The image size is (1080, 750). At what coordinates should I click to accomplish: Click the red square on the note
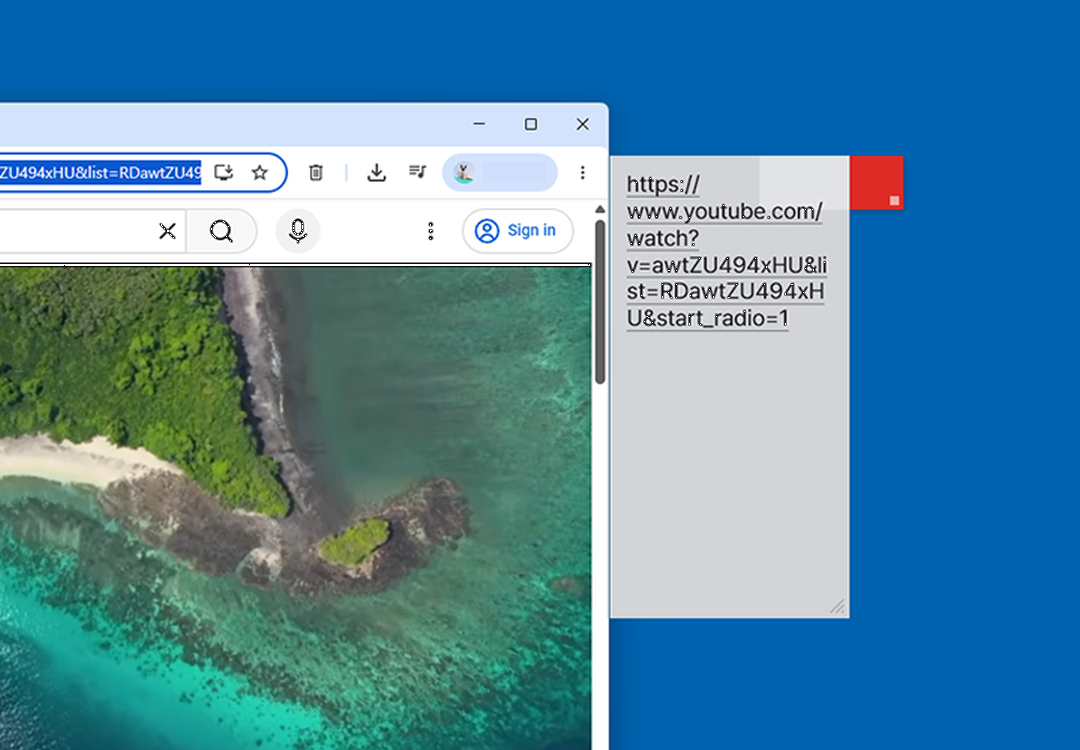tap(876, 183)
